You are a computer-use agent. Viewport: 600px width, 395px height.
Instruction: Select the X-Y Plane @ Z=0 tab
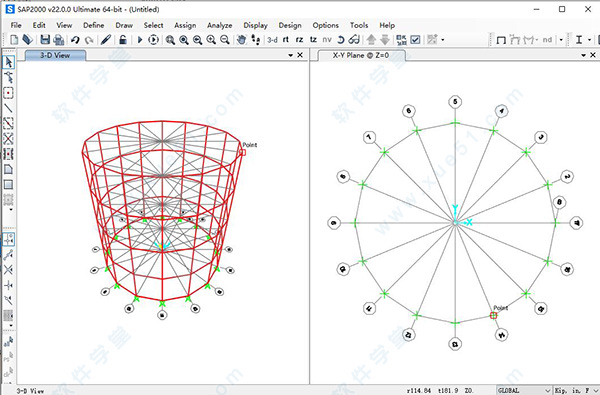pyautogui.click(x=360, y=55)
